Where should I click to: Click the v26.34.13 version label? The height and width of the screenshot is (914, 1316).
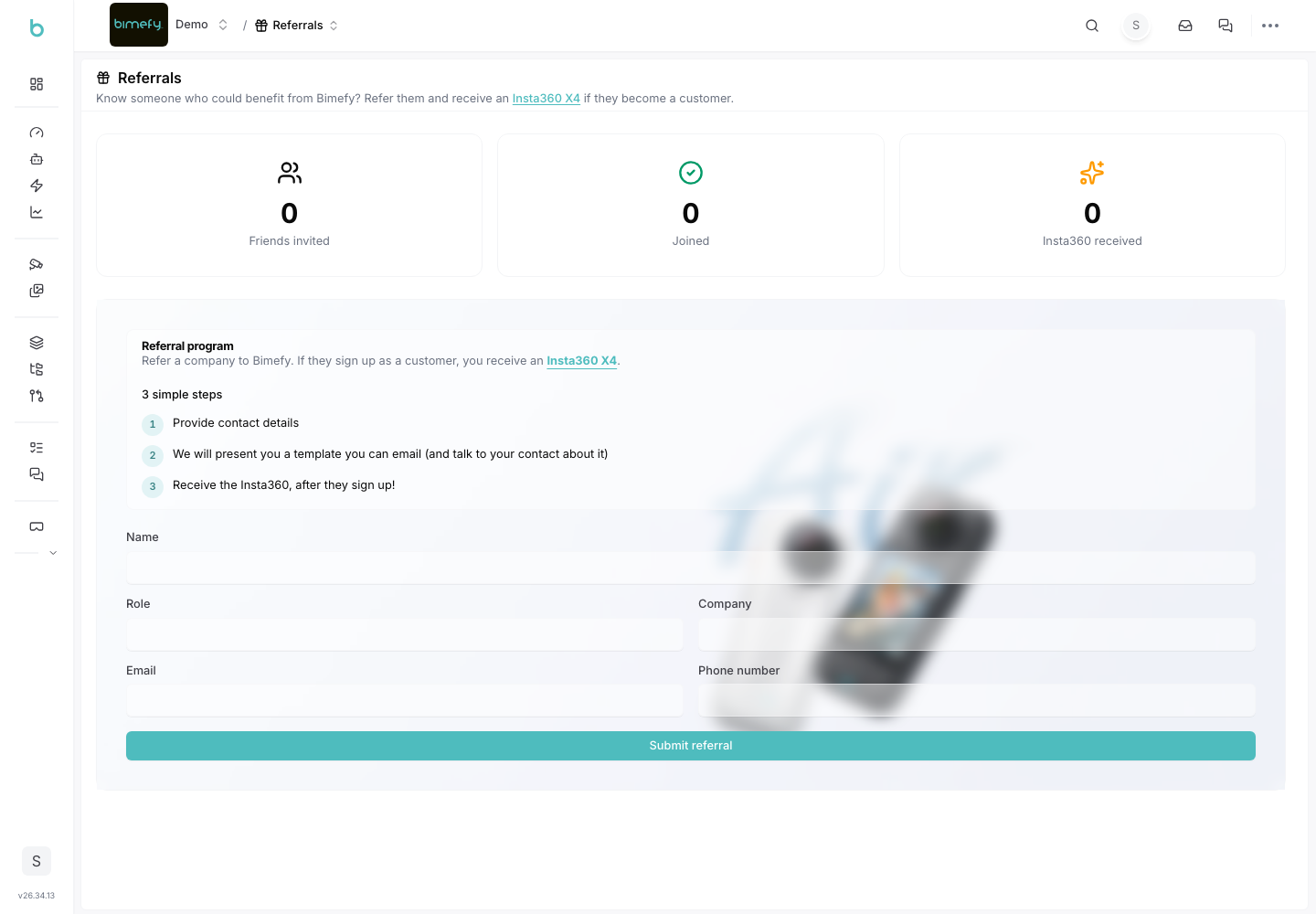pyautogui.click(x=37, y=896)
